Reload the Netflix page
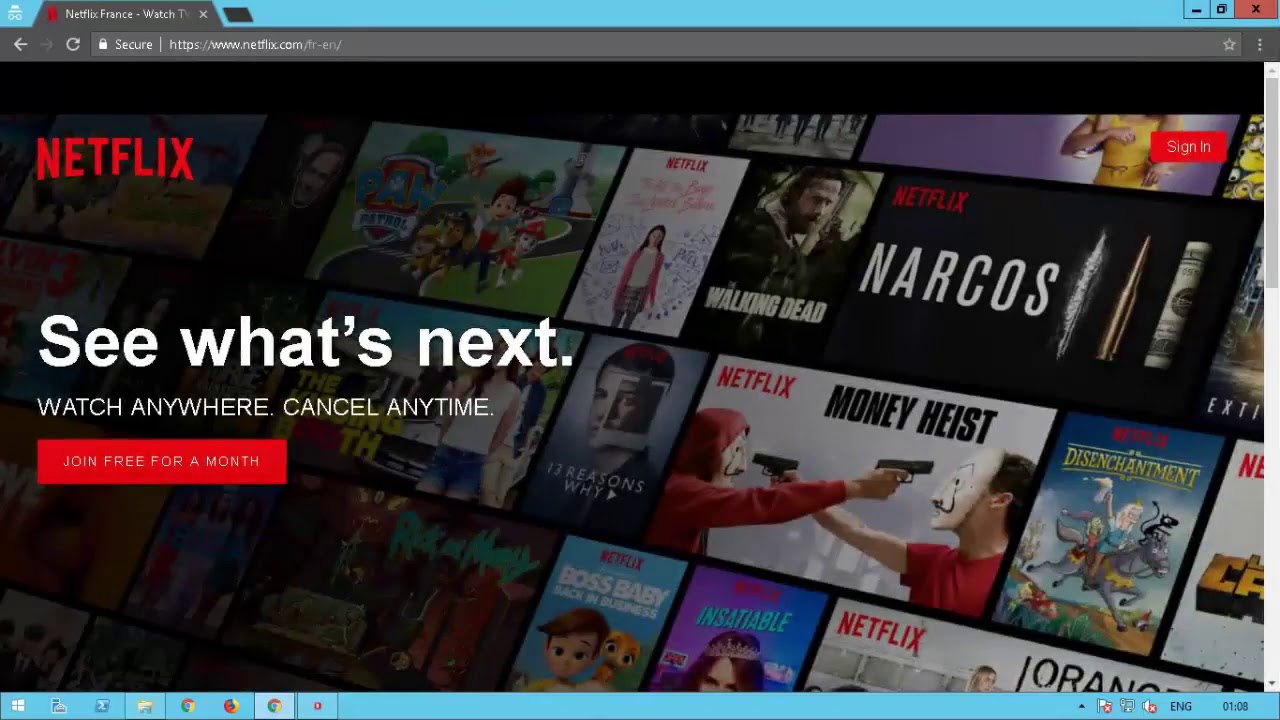This screenshot has width=1280, height=720. (73, 44)
